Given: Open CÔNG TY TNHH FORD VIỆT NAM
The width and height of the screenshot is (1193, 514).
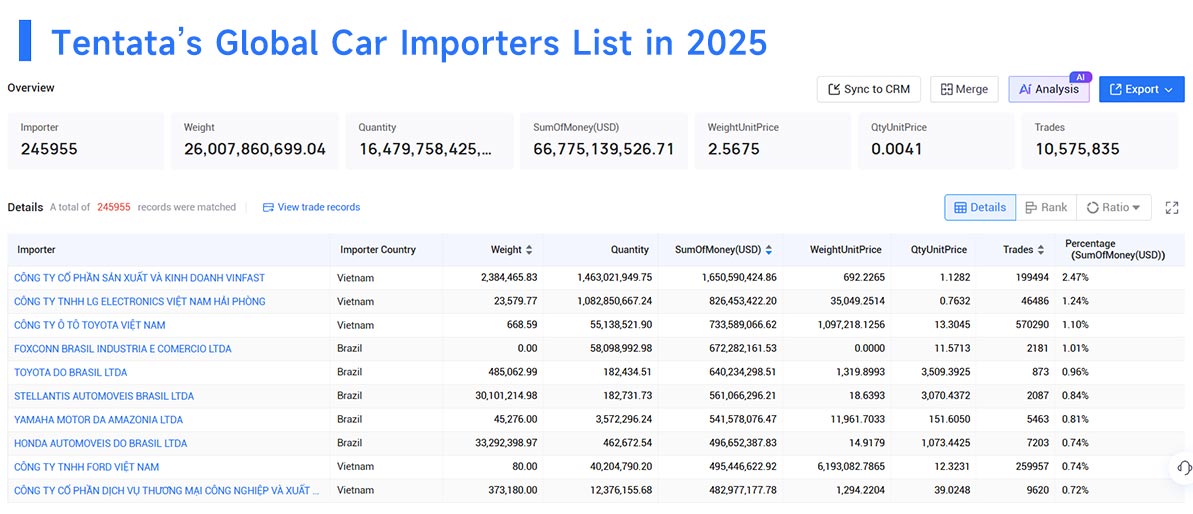Looking at the screenshot, I should click(x=87, y=466).
